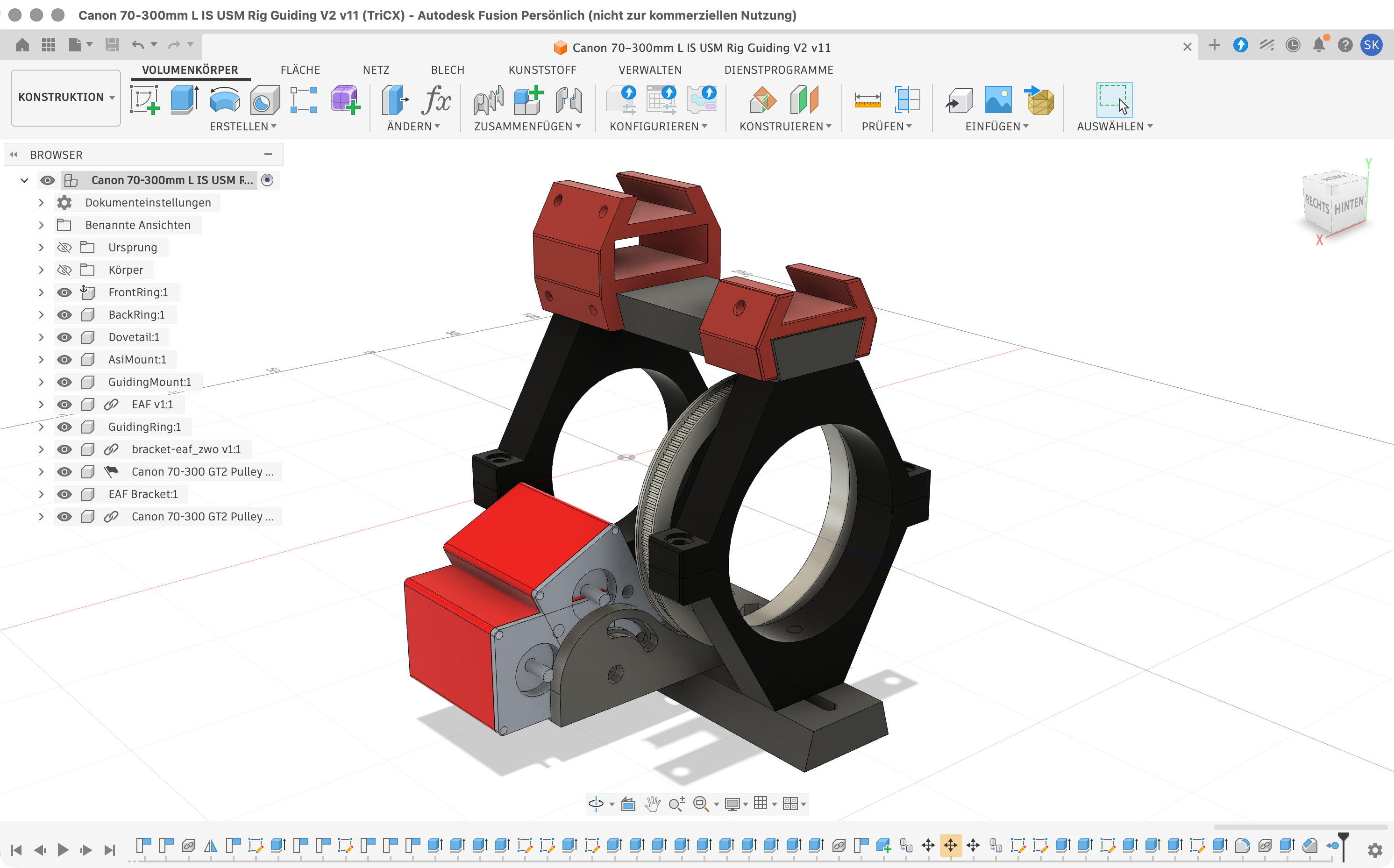
Task: Select the Revolve tool icon
Action: [225, 100]
